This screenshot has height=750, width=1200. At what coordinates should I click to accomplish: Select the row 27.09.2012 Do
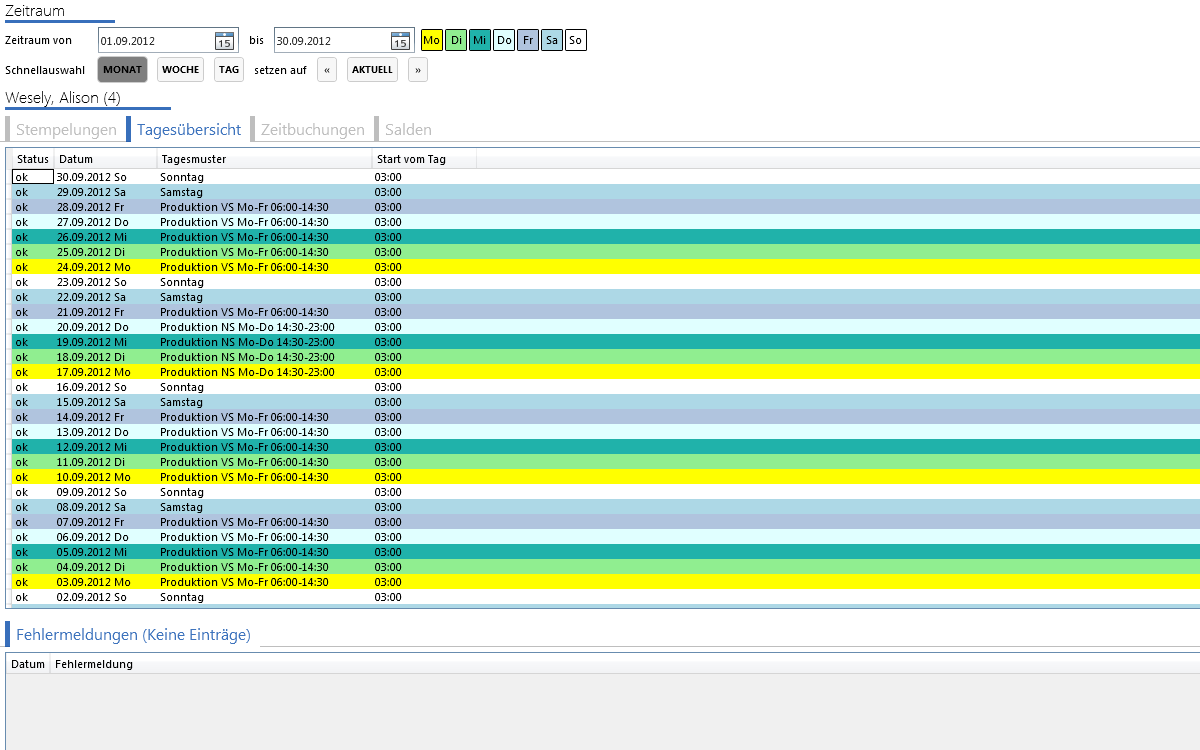[x=606, y=222]
